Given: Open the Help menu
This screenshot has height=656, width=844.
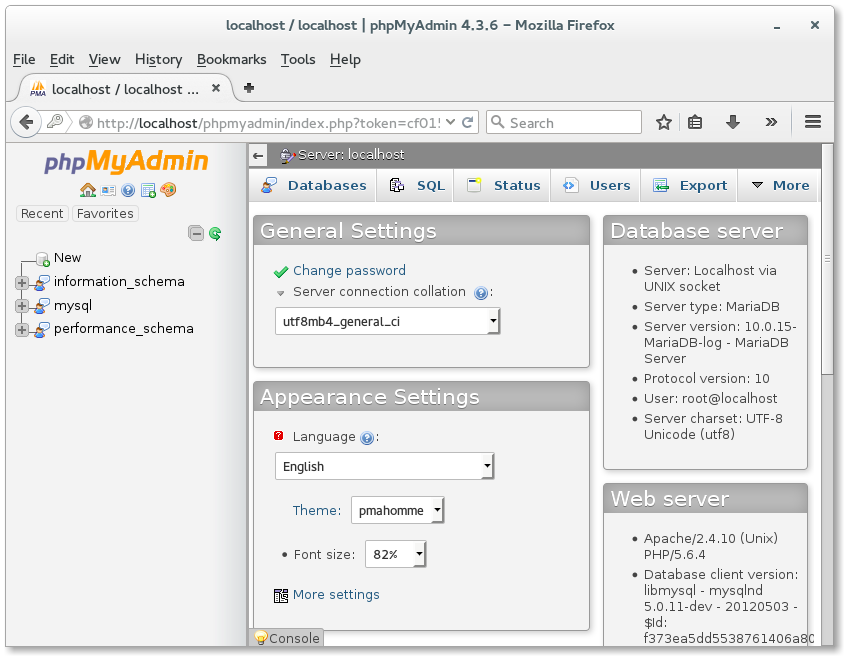Looking at the screenshot, I should coord(345,59).
